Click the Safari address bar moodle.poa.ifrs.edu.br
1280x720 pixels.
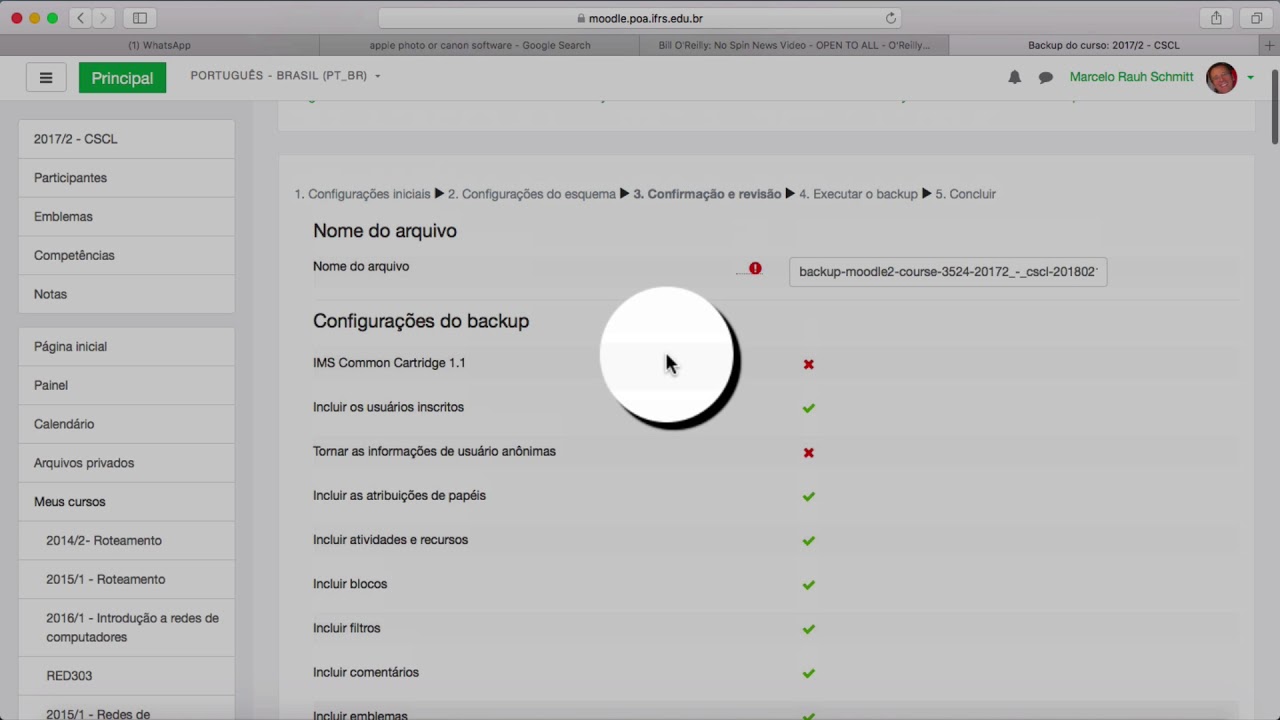[640, 18]
